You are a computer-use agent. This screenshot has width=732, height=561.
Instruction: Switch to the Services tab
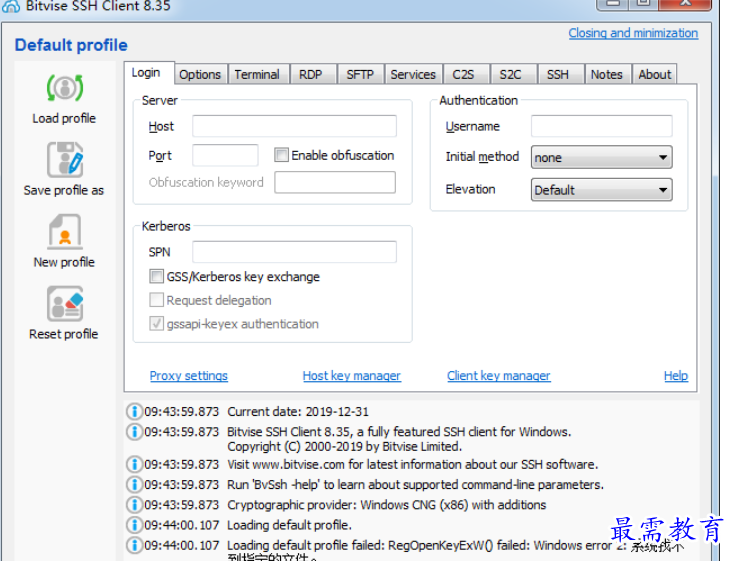[413, 74]
